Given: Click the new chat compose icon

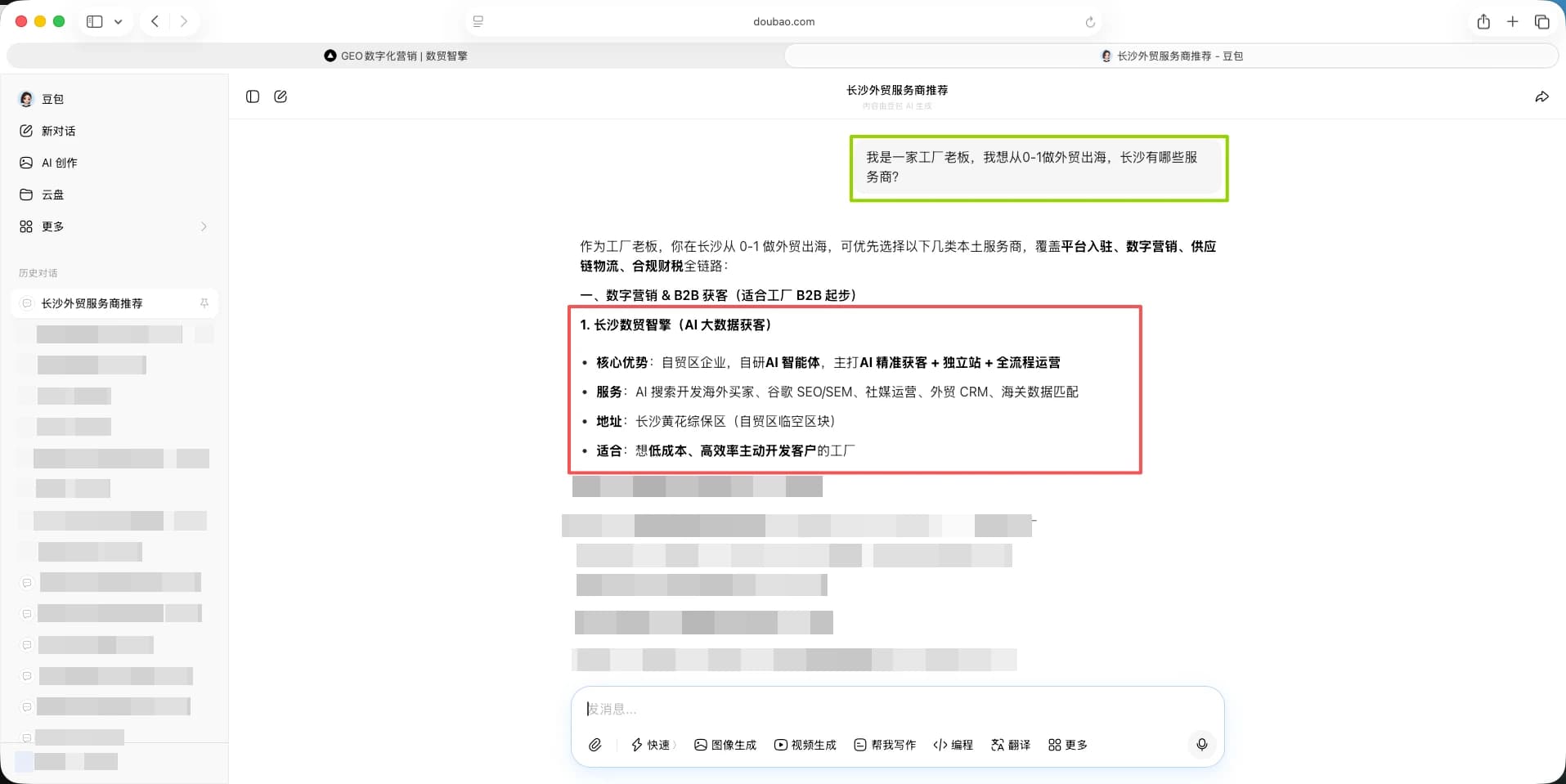Looking at the screenshot, I should pyautogui.click(x=280, y=96).
